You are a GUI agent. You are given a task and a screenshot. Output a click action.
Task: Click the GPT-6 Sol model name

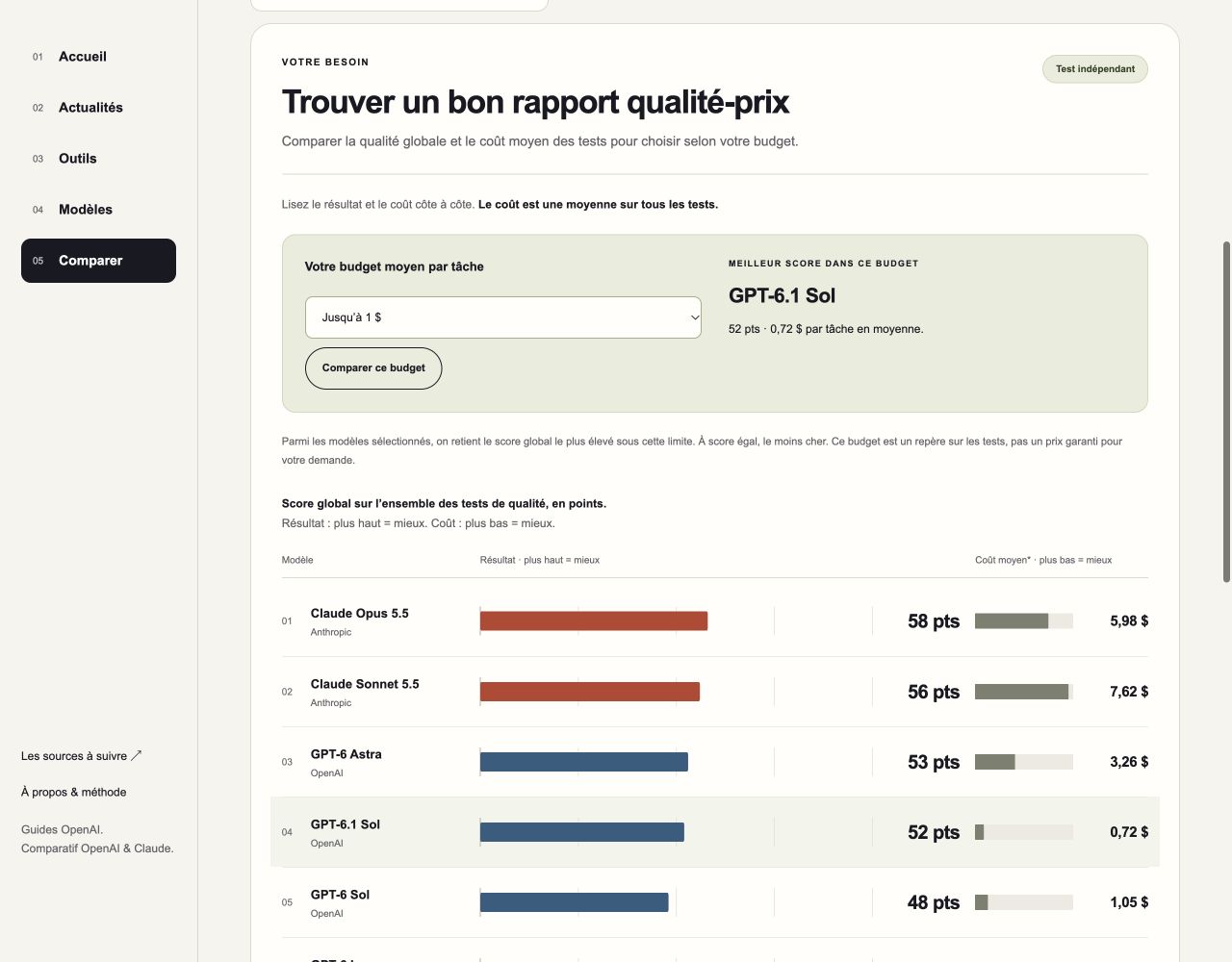341,895
